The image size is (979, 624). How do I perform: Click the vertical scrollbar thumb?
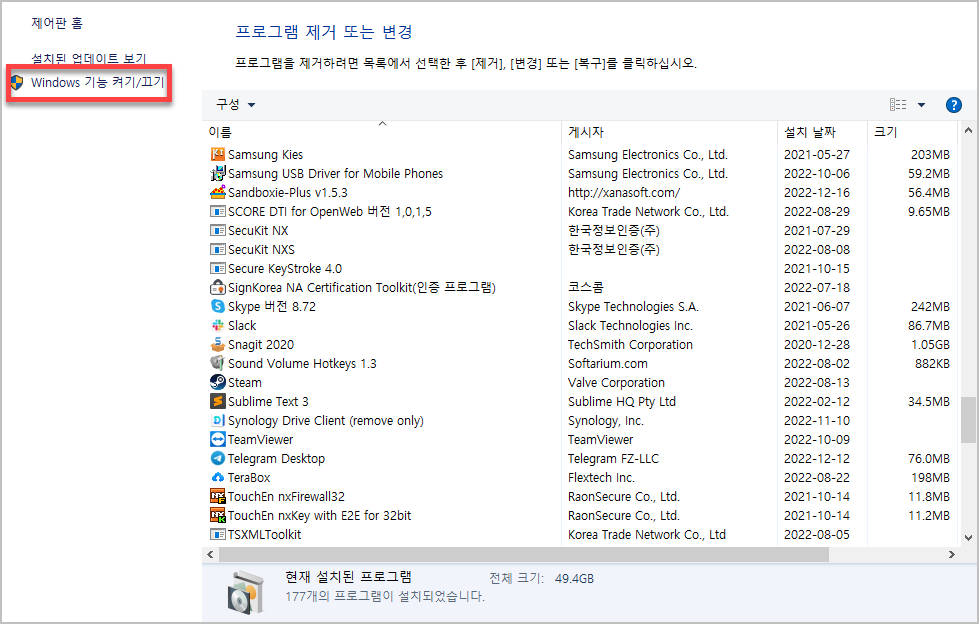968,420
